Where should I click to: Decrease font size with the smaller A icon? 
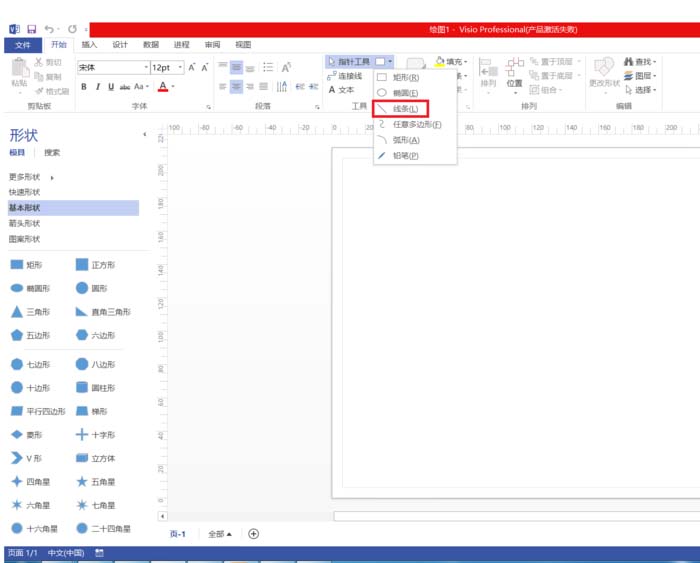click(x=205, y=67)
